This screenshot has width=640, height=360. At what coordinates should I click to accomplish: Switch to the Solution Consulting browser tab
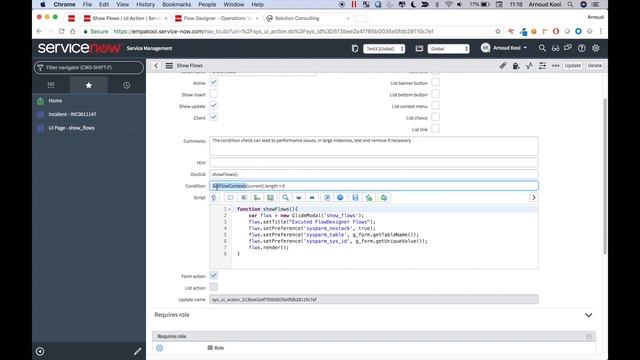click(x=297, y=18)
